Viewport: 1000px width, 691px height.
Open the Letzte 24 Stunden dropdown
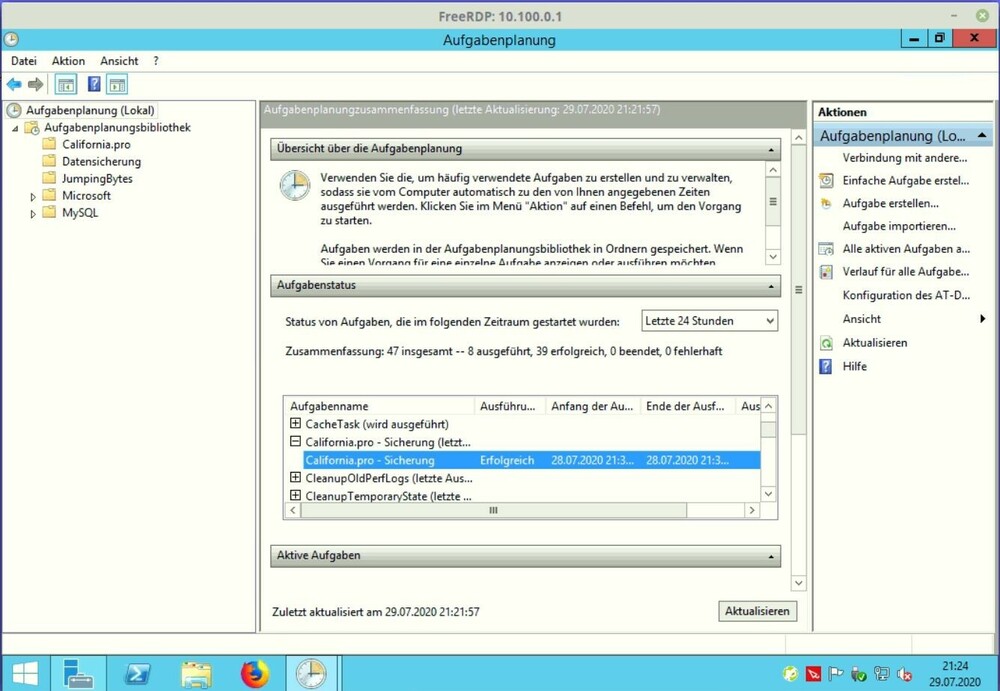coord(709,321)
